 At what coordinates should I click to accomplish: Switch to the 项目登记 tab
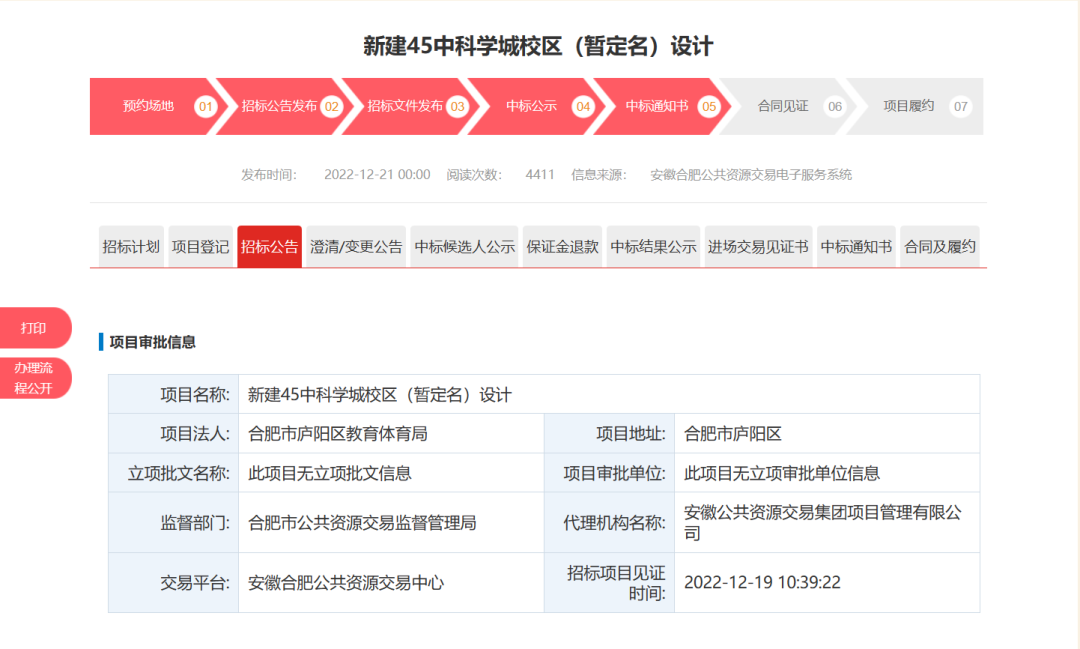point(200,247)
